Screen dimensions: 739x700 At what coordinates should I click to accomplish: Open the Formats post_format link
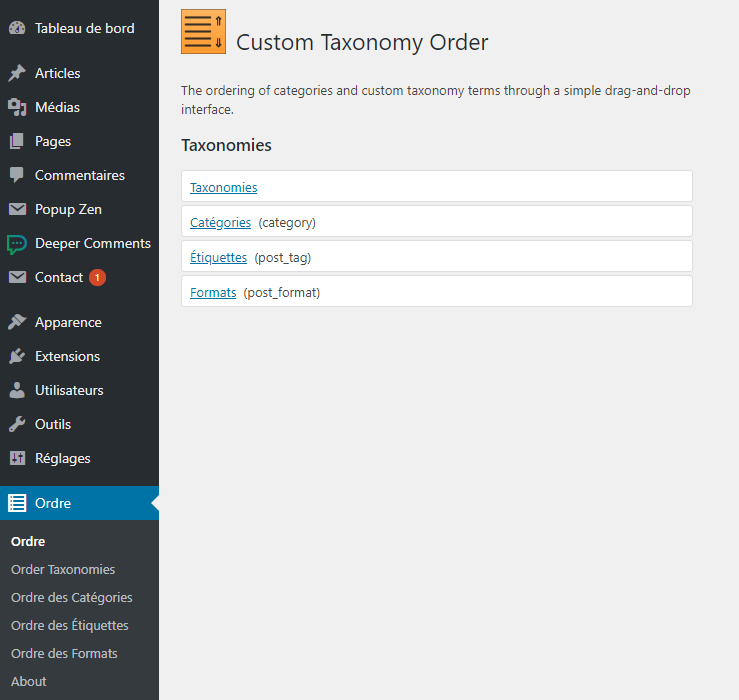pos(213,292)
